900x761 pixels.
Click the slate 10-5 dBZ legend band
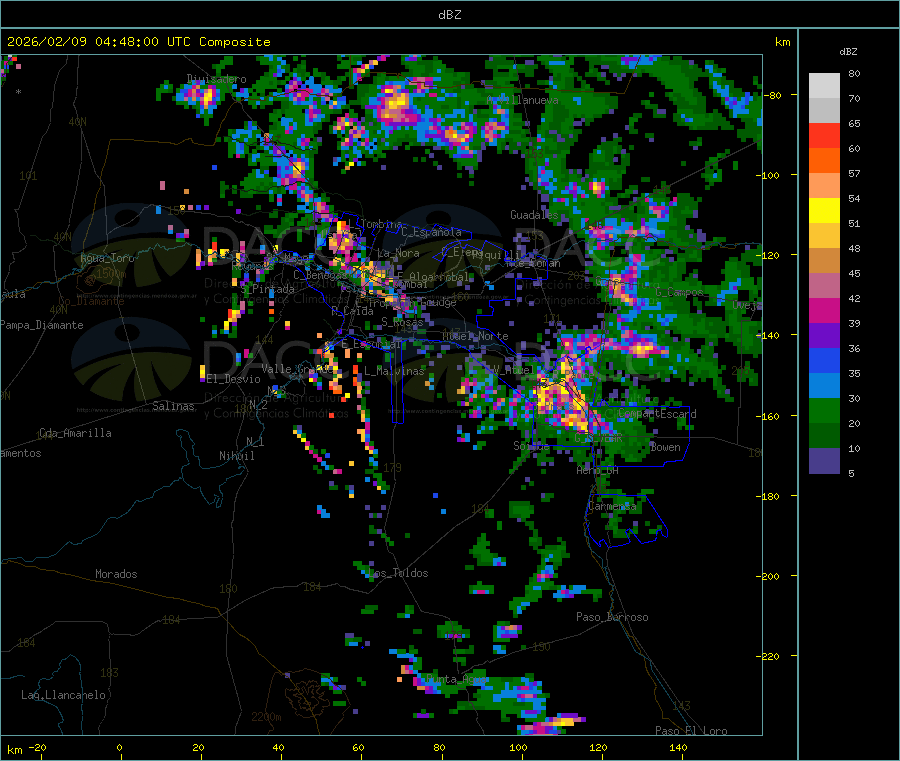coord(824,461)
